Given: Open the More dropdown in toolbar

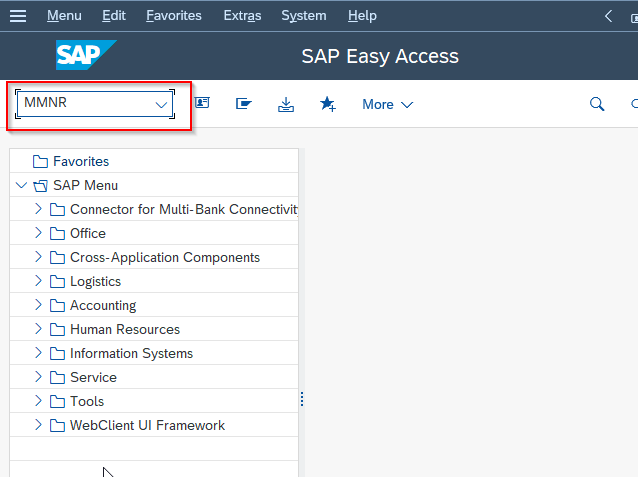Looking at the screenshot, I should click(388, 105).
